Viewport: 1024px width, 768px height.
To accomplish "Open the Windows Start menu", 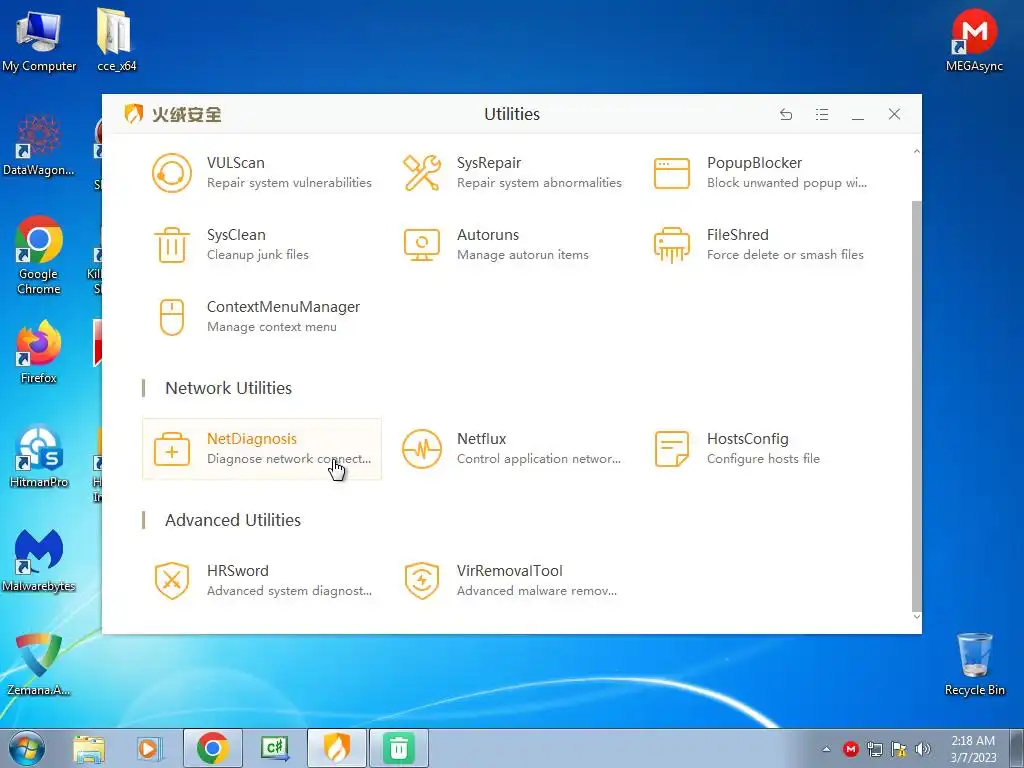I will click(27, 748).
